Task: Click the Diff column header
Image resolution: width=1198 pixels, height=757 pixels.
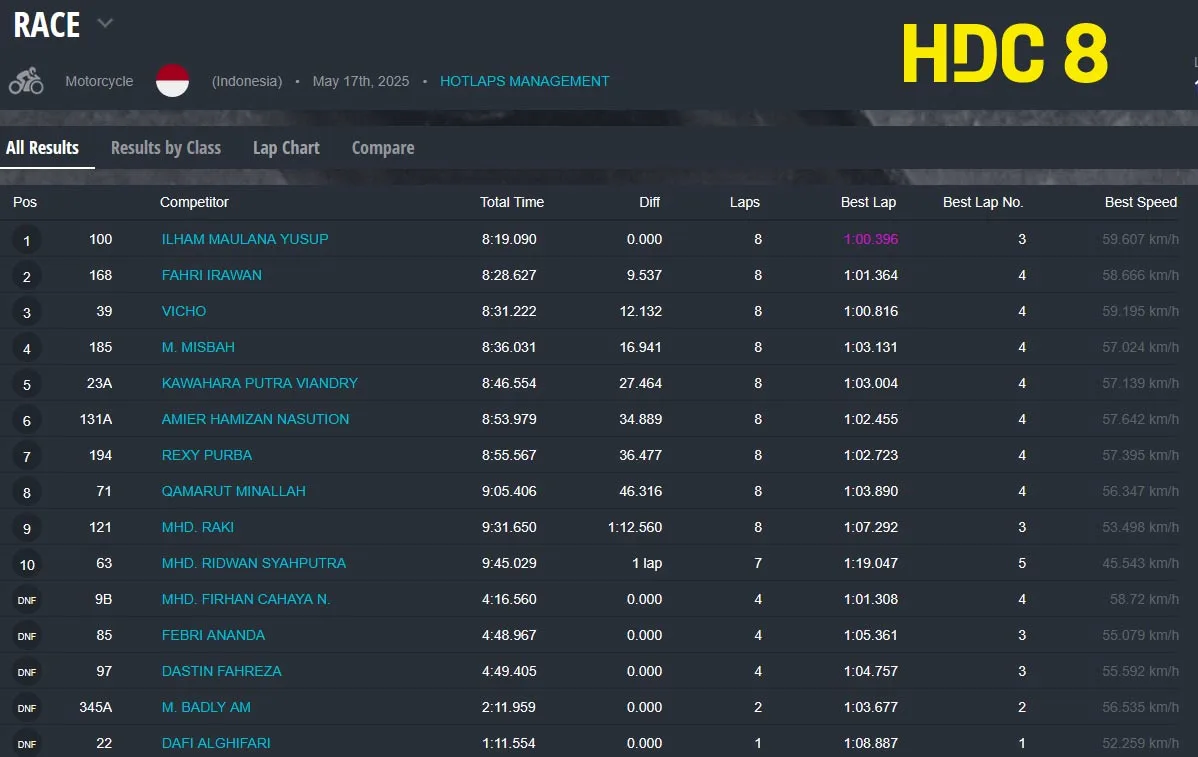Action: coord(649,202)
